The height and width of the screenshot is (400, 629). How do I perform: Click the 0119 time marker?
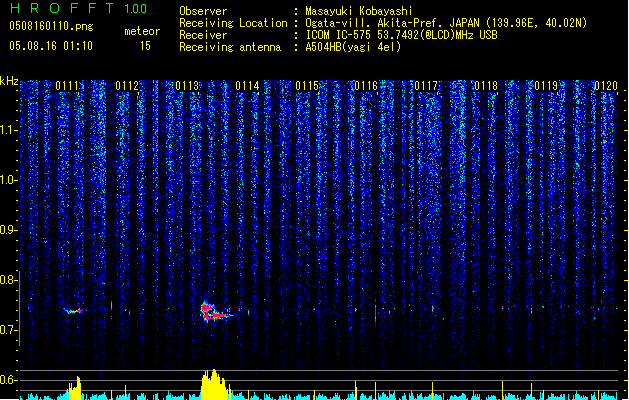[x=546, y=86]
